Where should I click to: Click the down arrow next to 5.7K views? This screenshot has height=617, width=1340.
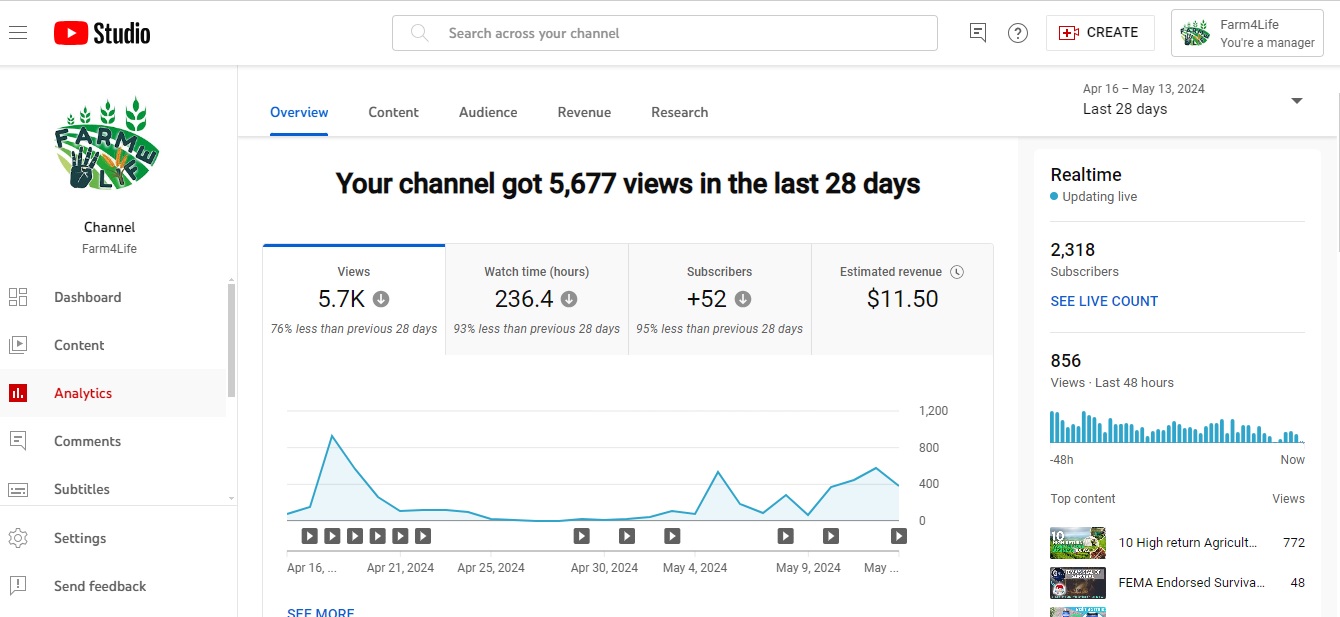[381, 299]
